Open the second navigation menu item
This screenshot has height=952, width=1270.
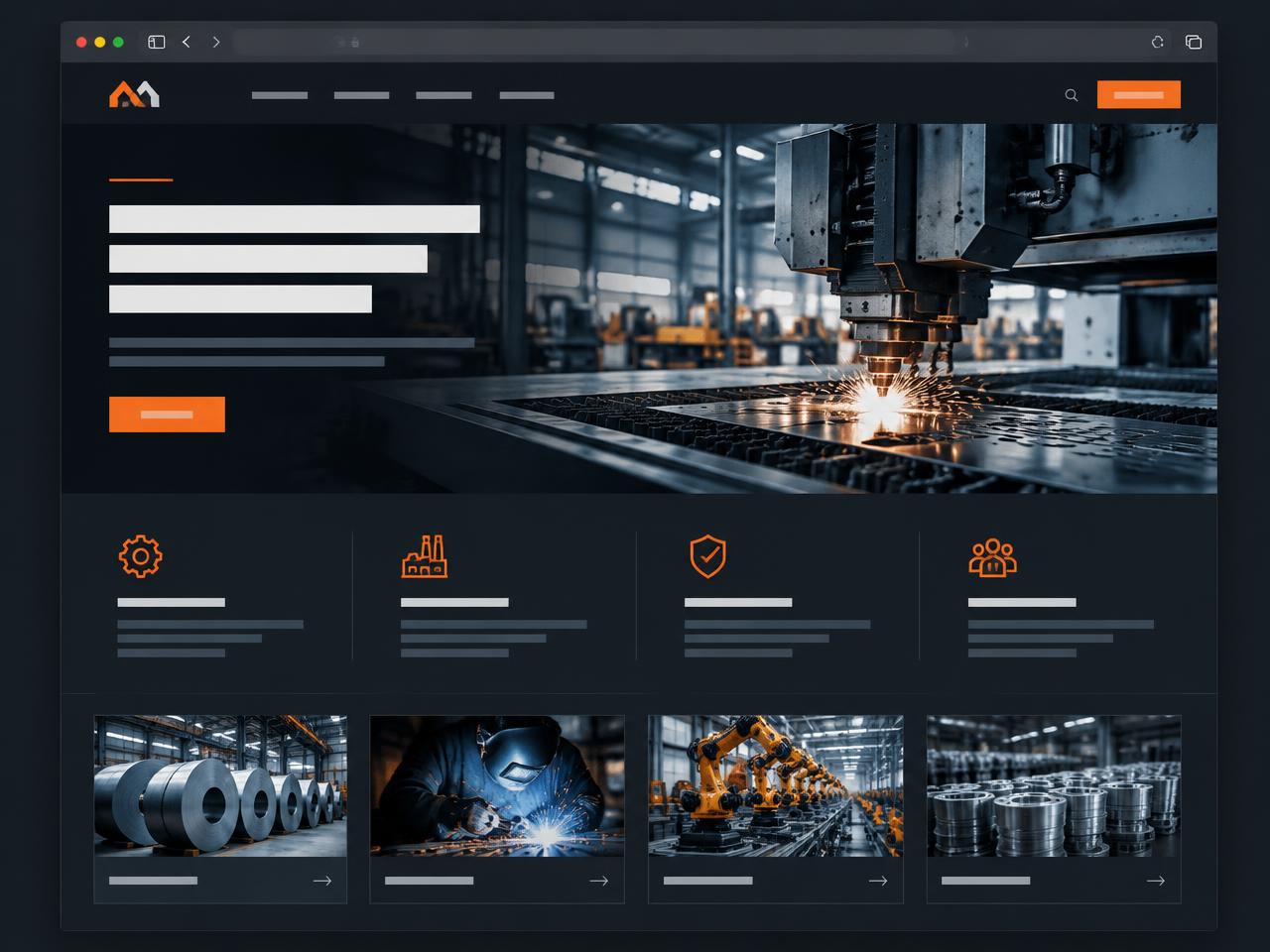(x=361, y=95)
